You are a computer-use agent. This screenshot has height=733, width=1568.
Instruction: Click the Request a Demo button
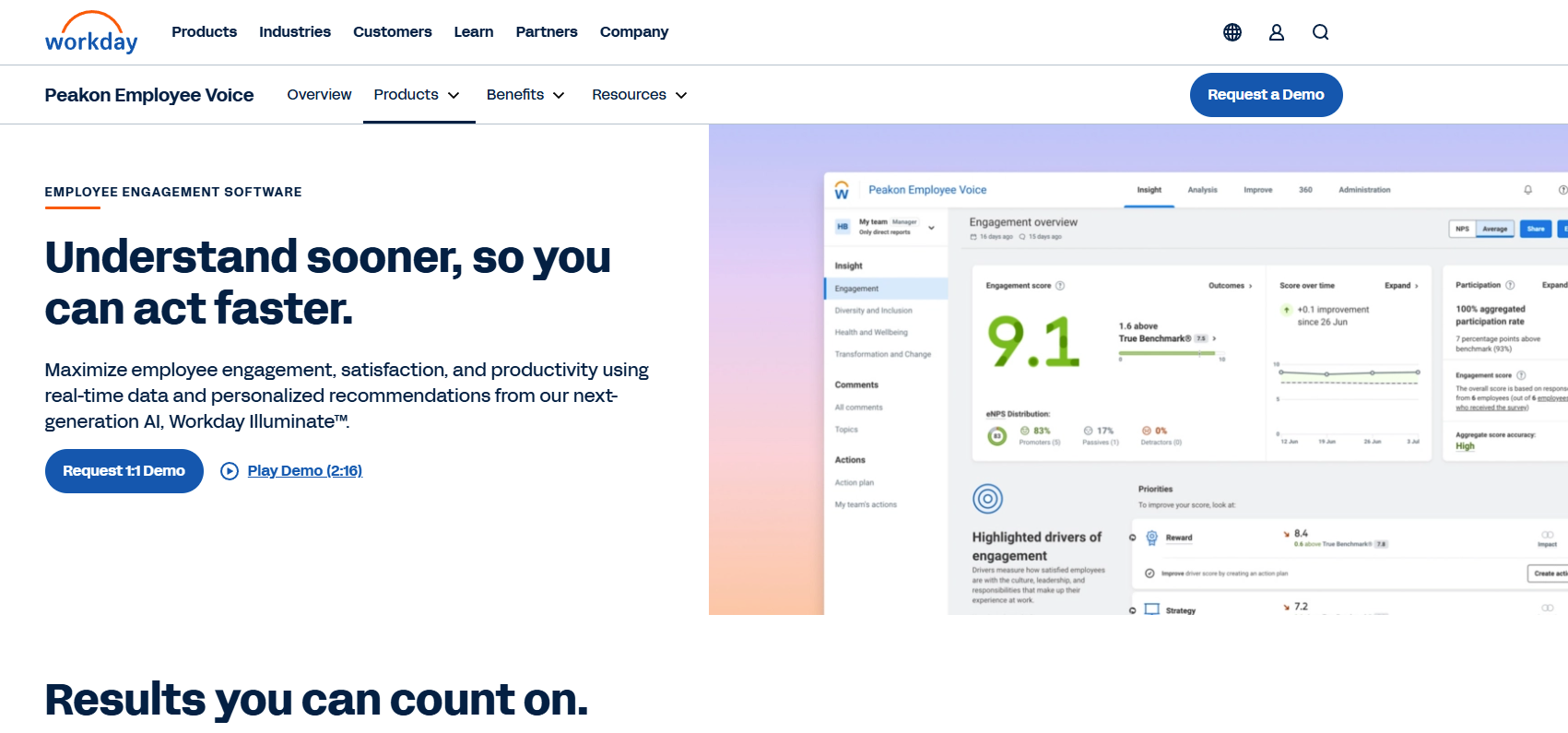(x=1266, y=95)
